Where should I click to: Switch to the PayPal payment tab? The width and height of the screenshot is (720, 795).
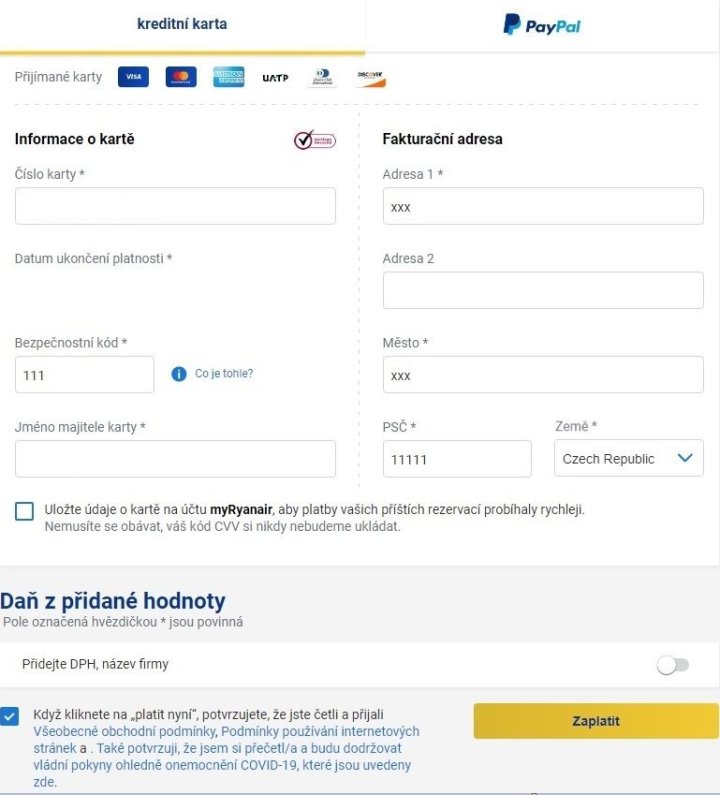[541, 26]
